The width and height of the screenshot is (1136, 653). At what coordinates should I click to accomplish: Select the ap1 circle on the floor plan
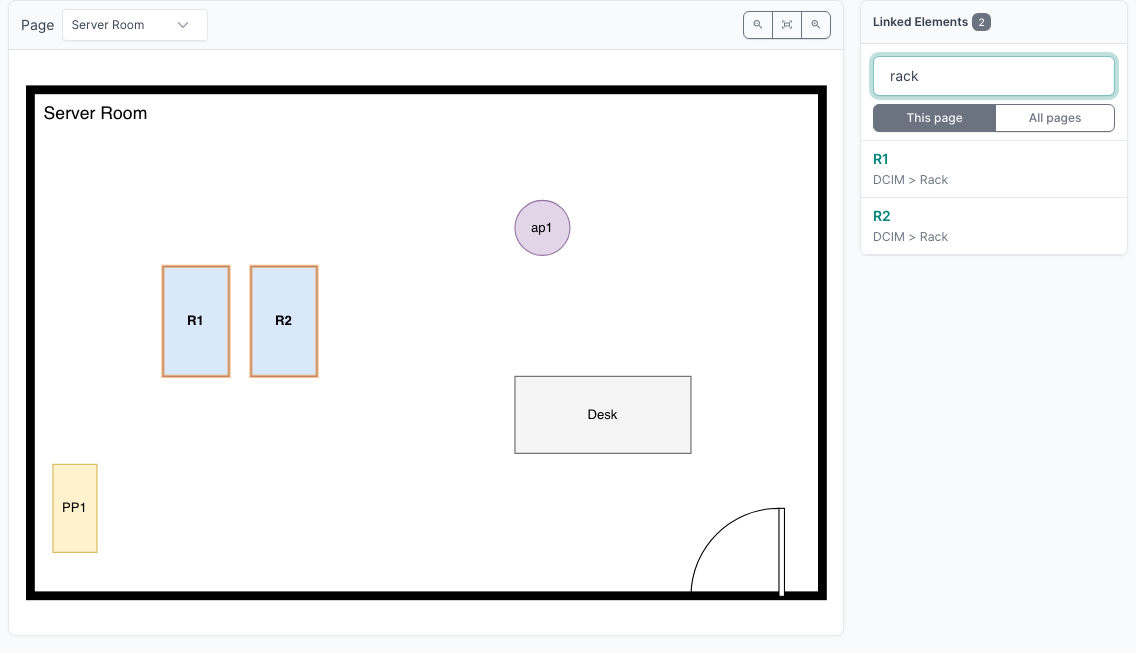click(x=542, y=228)
